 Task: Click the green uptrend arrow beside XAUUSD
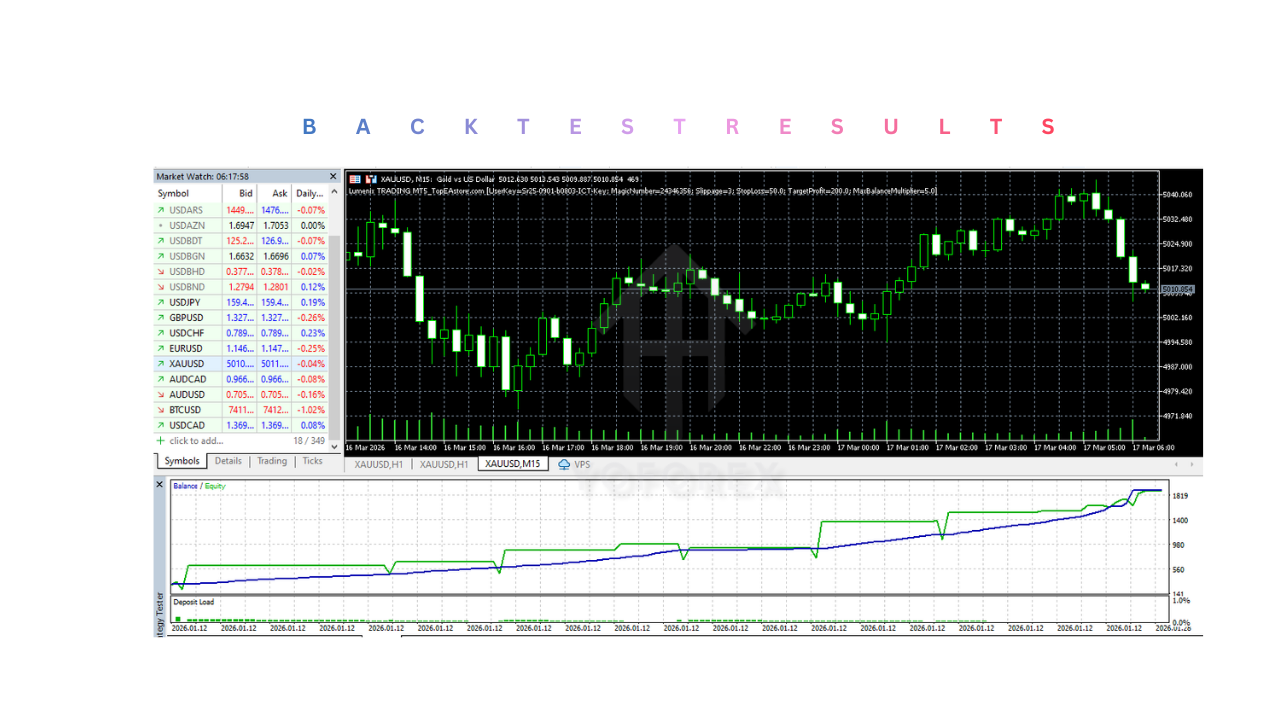161,363
